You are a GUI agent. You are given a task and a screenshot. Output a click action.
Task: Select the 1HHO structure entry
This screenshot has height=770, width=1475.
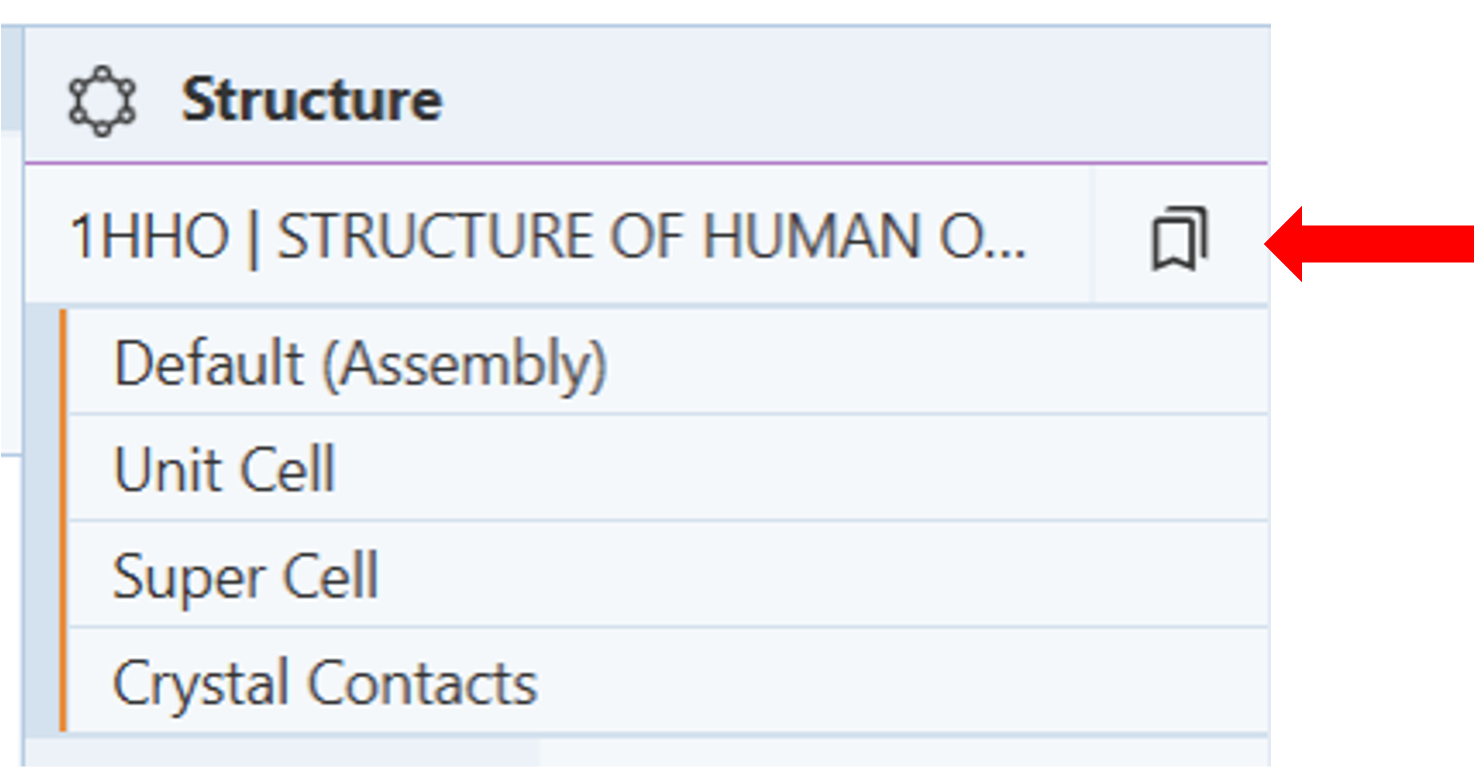[548, 238]
